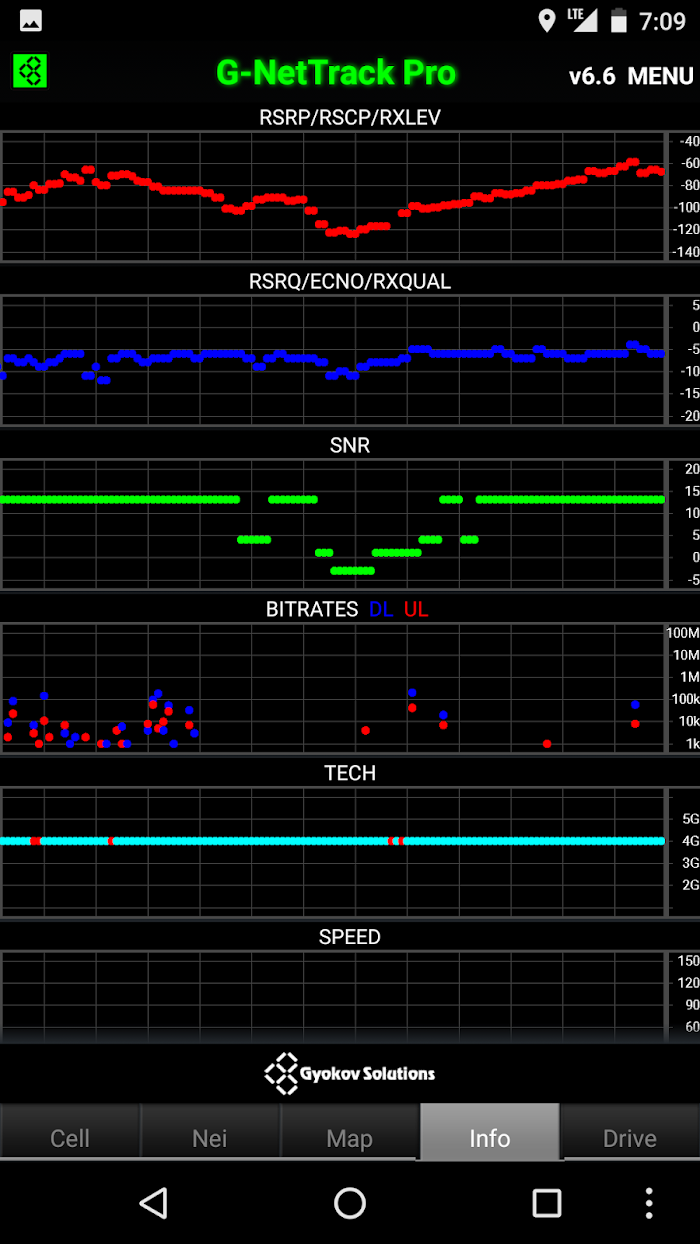Tap the location pin status icon
The height and width of the screenshot is (1244, 700).
[547, 20]
